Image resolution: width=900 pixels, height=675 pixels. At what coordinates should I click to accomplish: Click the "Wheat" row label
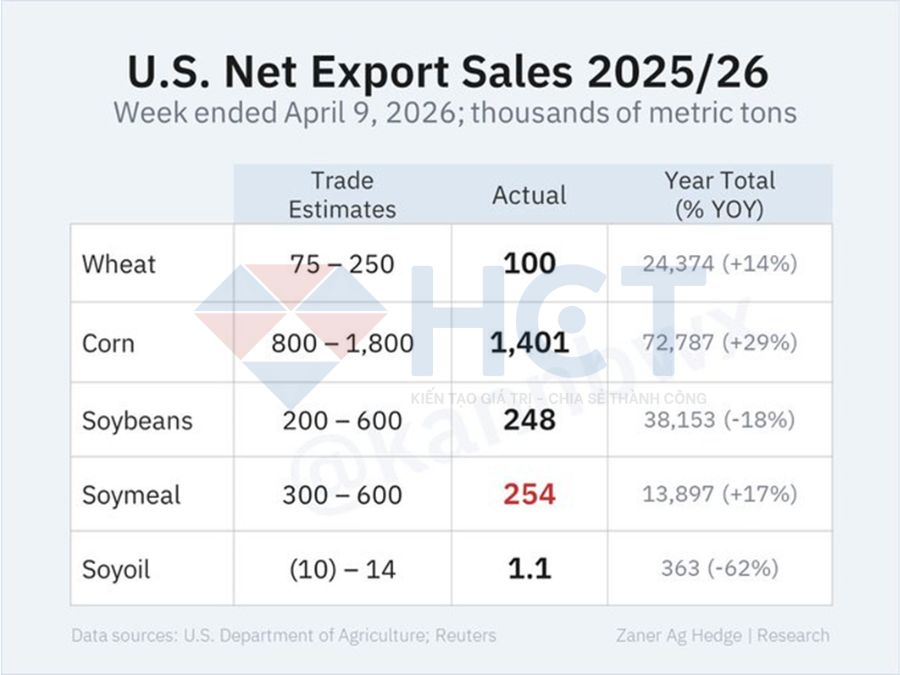point(119,265)
